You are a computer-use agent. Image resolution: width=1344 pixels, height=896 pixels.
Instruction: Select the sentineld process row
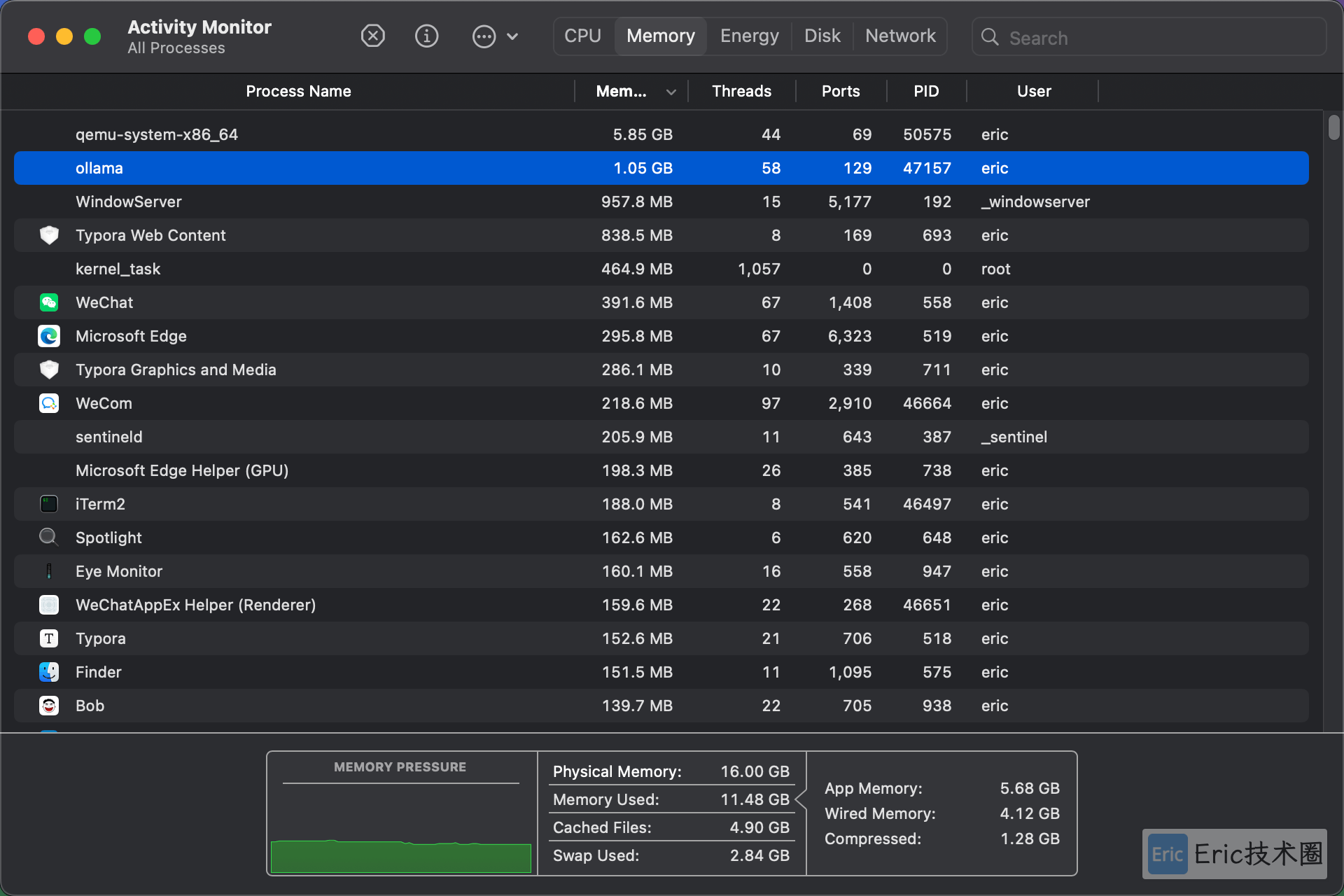661,437
